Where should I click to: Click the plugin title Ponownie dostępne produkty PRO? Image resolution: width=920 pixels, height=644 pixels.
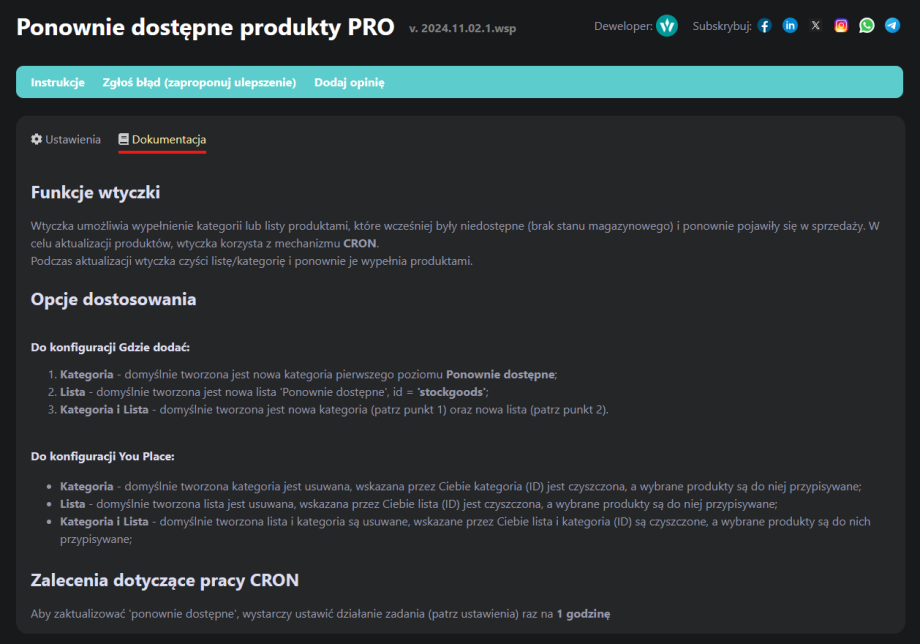[x=205, y=27]
